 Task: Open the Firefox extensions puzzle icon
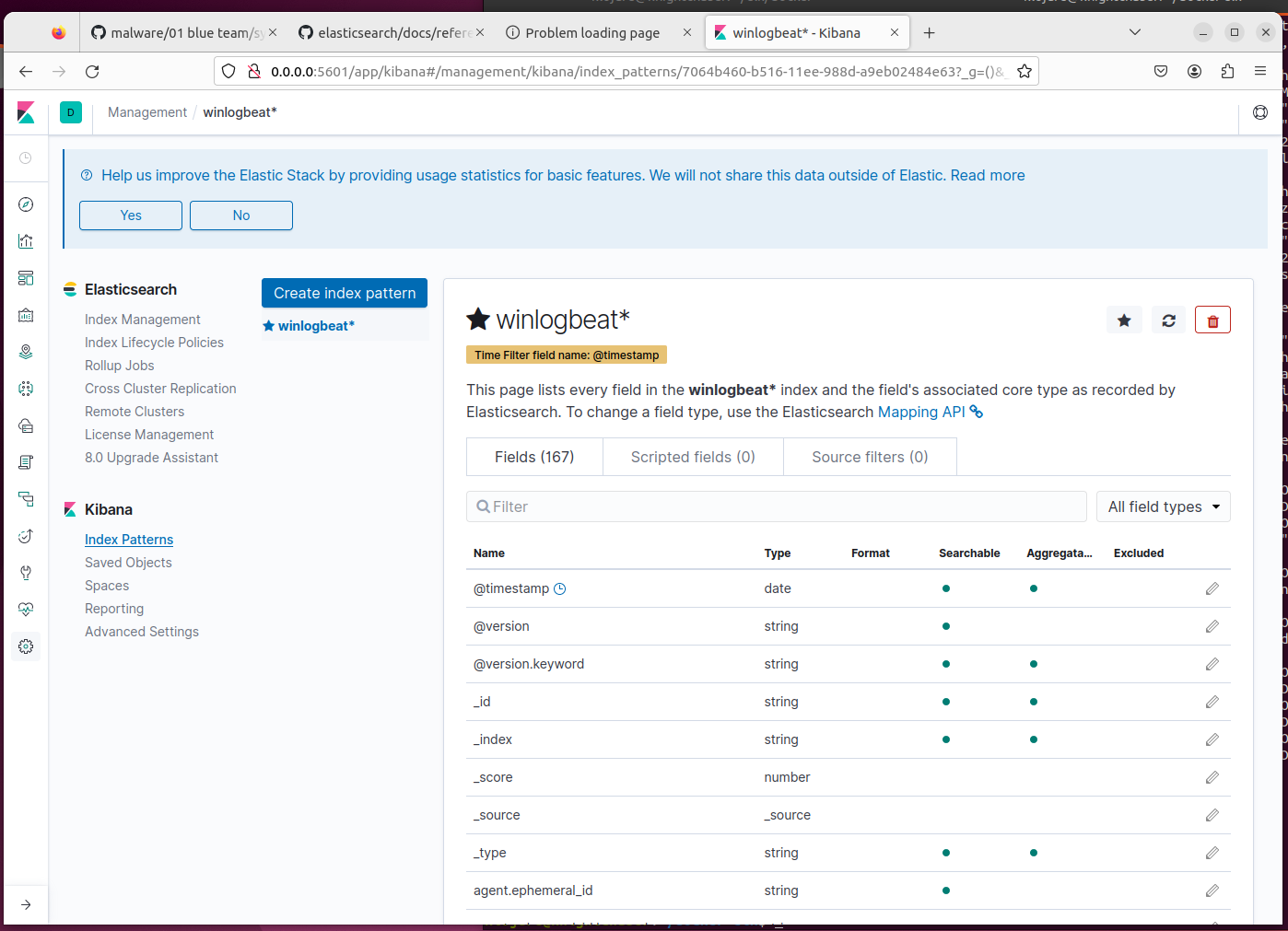point(1227,71)
